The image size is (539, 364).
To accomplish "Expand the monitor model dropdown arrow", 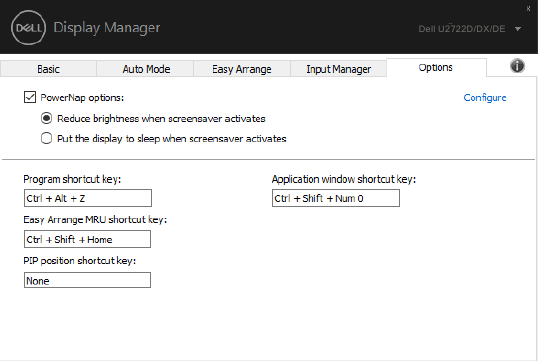I will (518, 29).
